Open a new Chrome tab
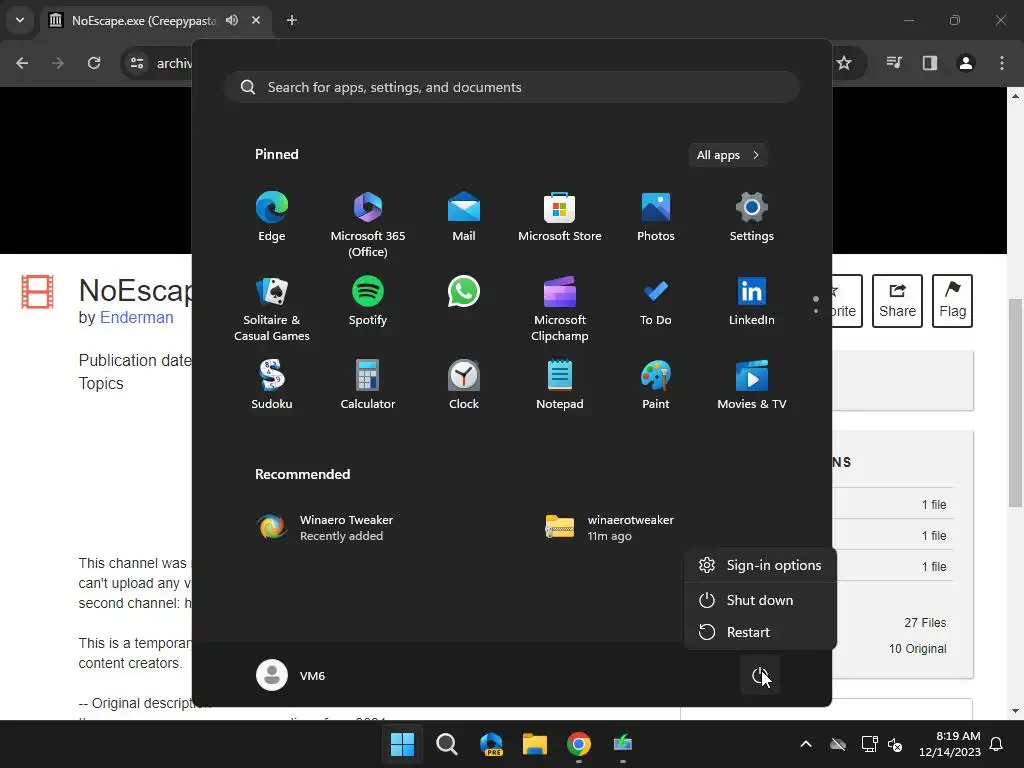Screen dimensions: 1024x768 (292, 20)
